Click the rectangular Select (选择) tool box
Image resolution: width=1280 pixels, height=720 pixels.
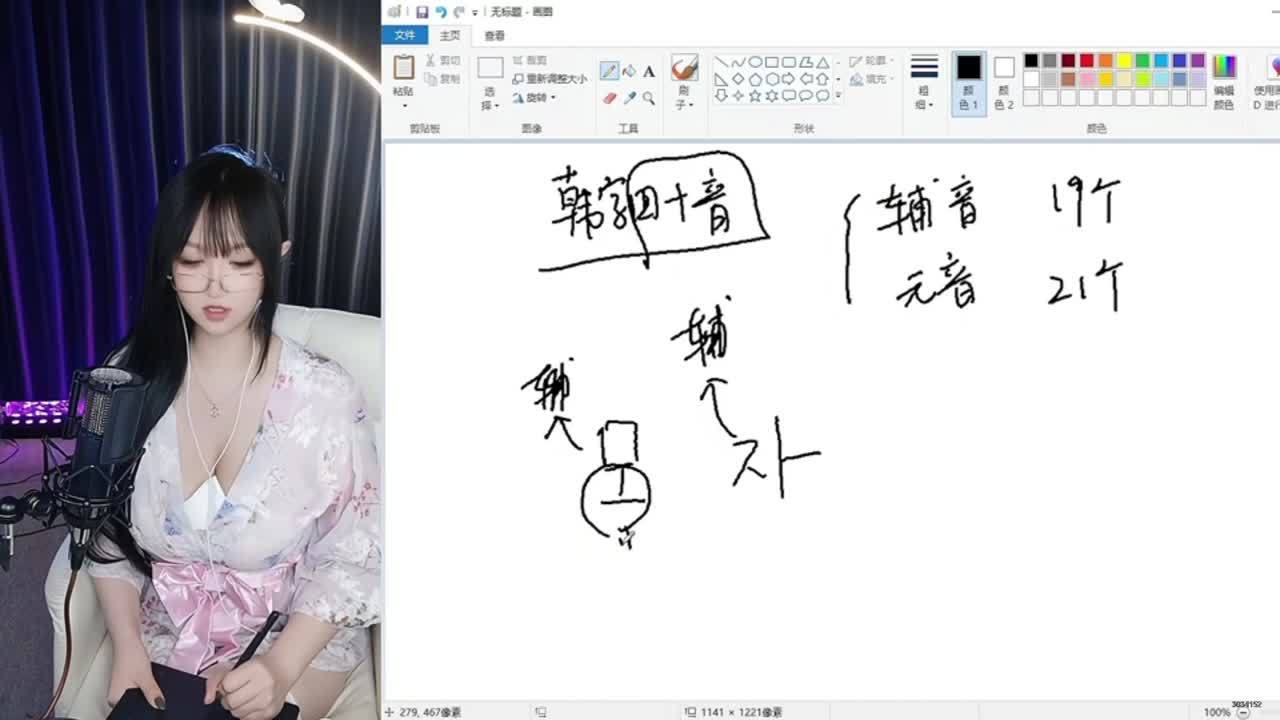pos(490,68)
